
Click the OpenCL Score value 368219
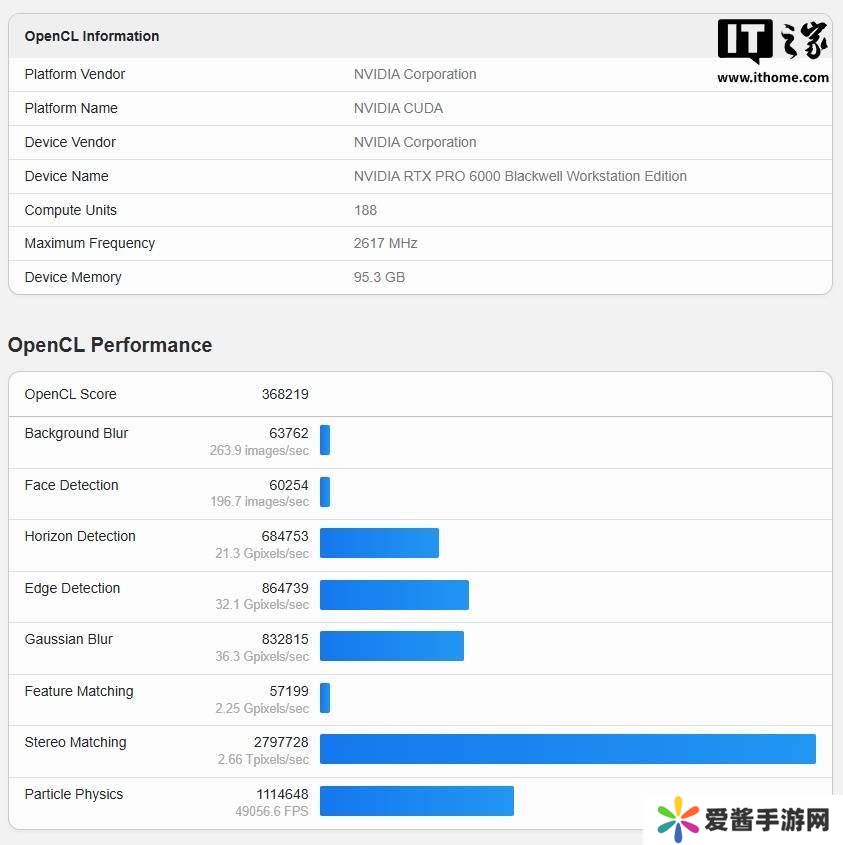tap(285, 394)
